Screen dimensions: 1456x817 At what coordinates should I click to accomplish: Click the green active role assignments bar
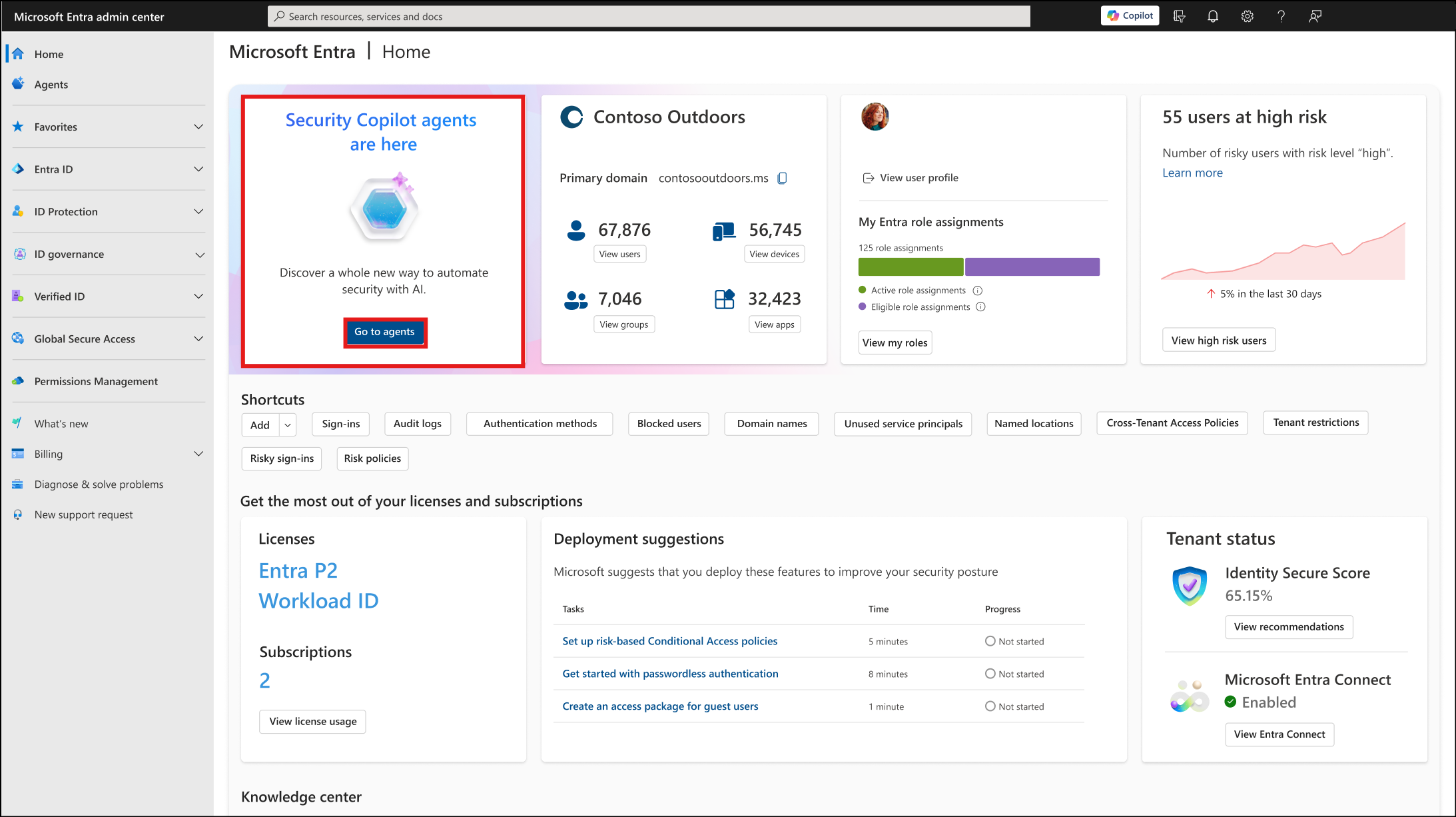click(x=910, y=267)
